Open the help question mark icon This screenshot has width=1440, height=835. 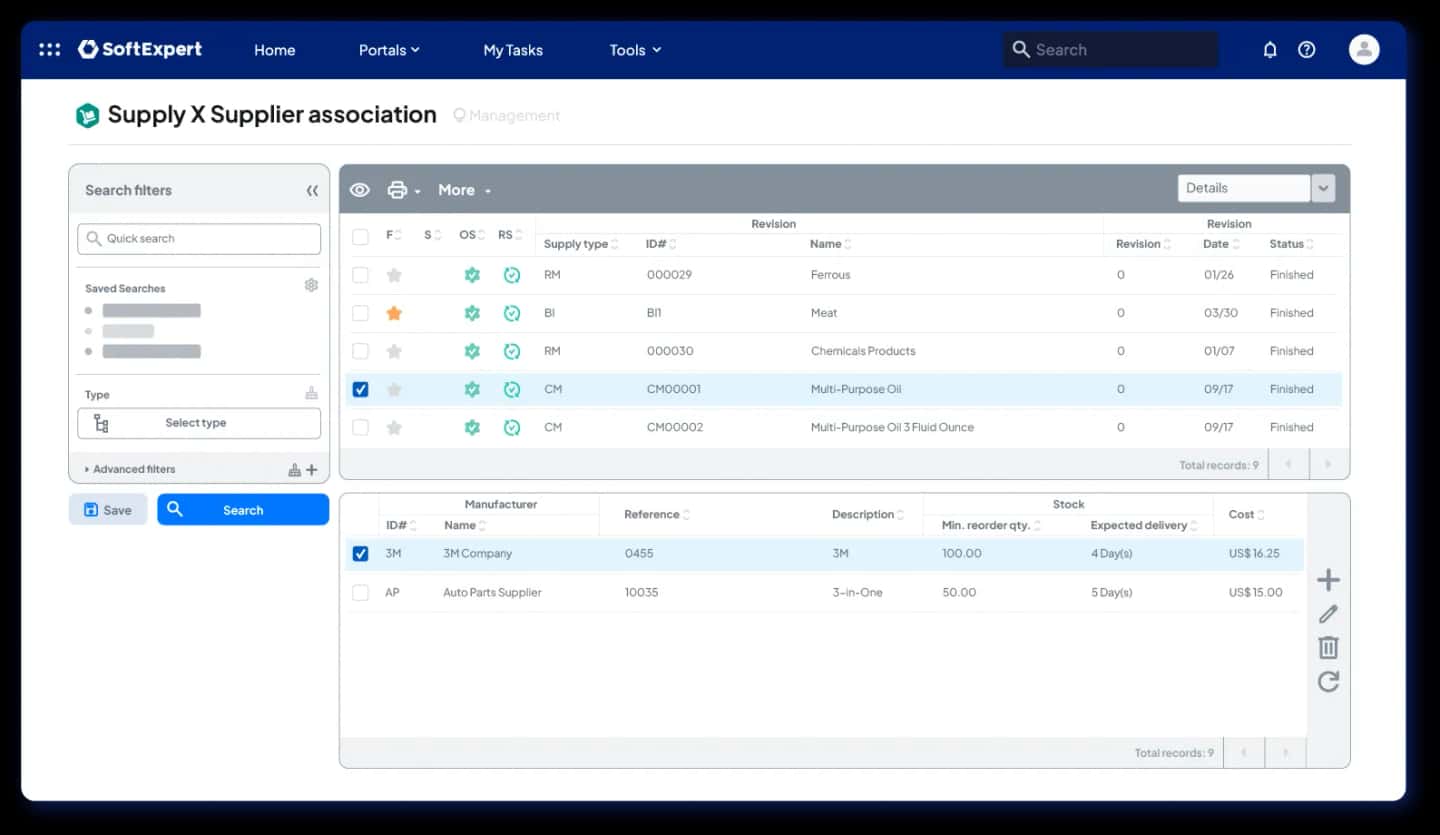coord(1307,49)
